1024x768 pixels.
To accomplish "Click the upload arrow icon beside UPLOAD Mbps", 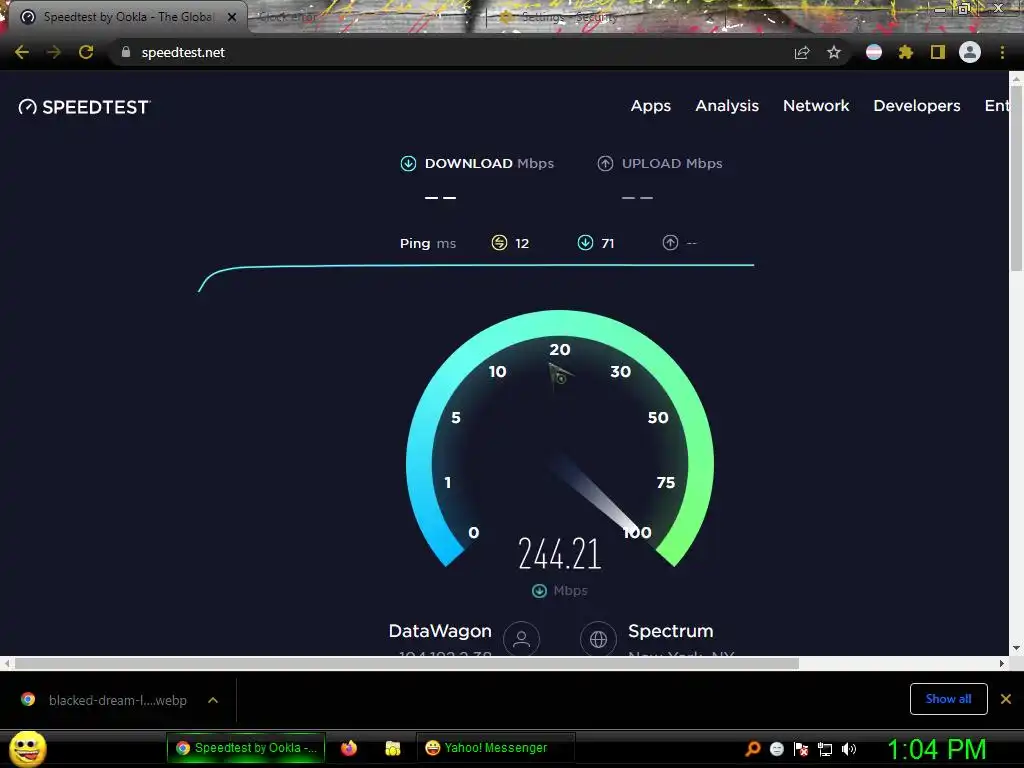I will click(605, 163).
